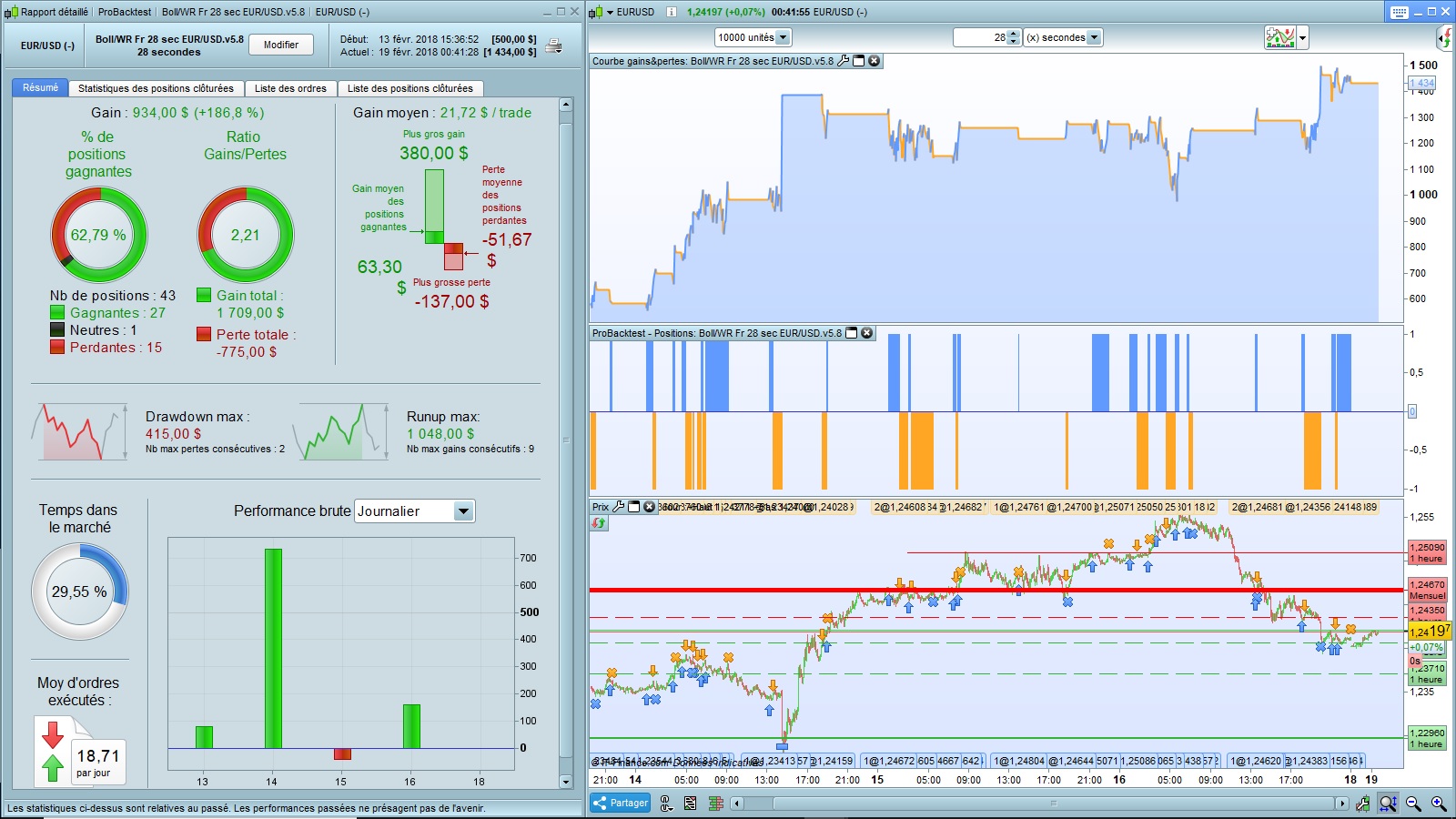This screenshot has height=819, width=1456.
Task: Decrease the 28 timeframe value with down arrow
Action: tap(1014, 42)
